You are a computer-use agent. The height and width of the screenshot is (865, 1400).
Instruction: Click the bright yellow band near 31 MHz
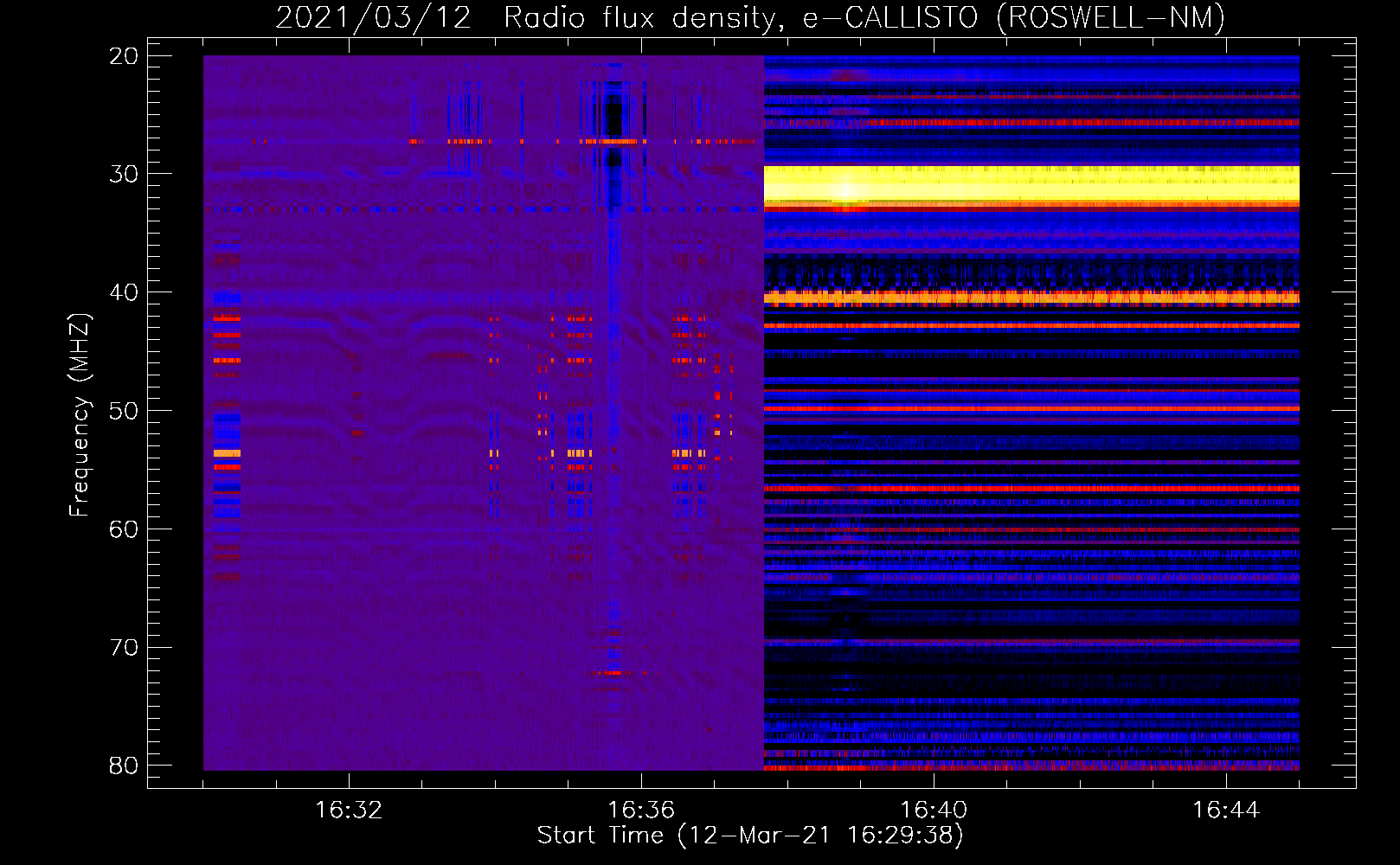pyautogui.click(x=1031, y=184)
